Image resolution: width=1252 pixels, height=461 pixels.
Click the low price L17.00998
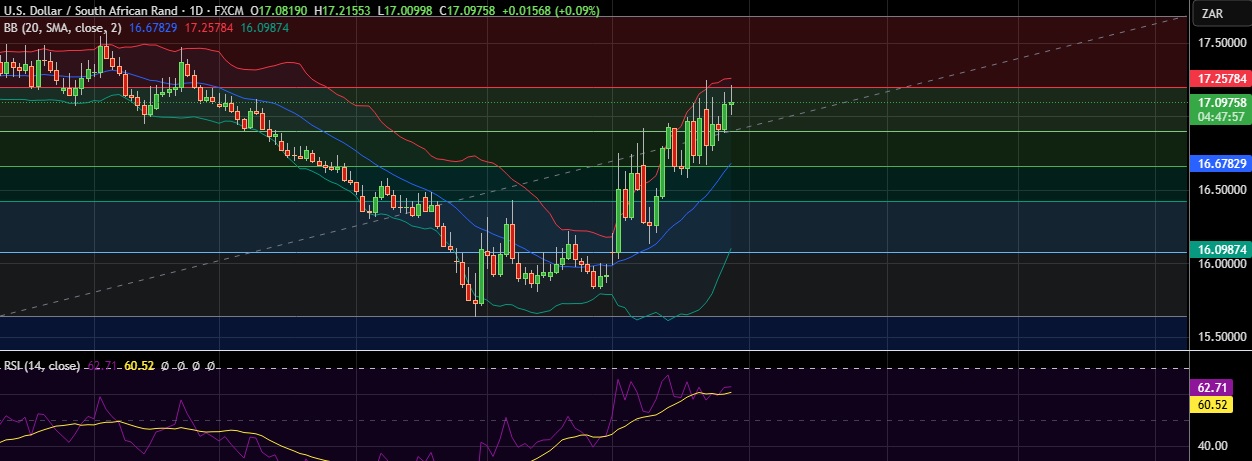pos(402,10)
